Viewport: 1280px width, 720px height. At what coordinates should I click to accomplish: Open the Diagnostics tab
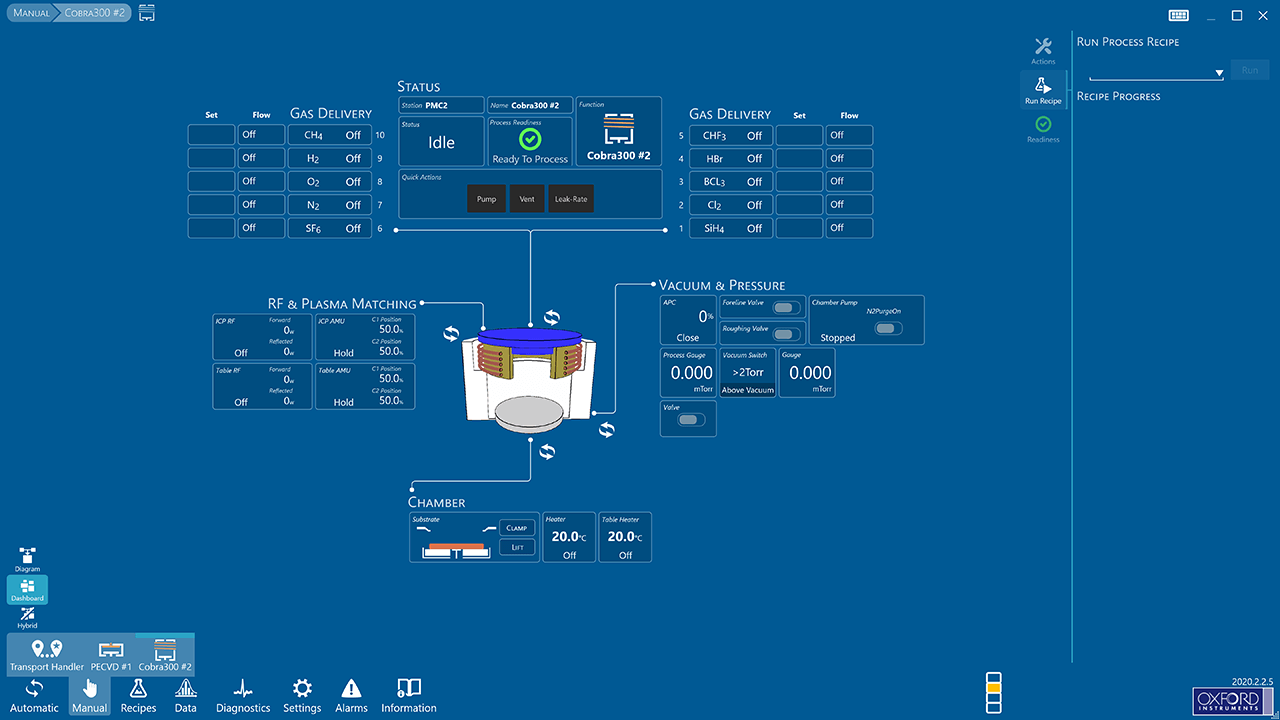coord(243,695)
